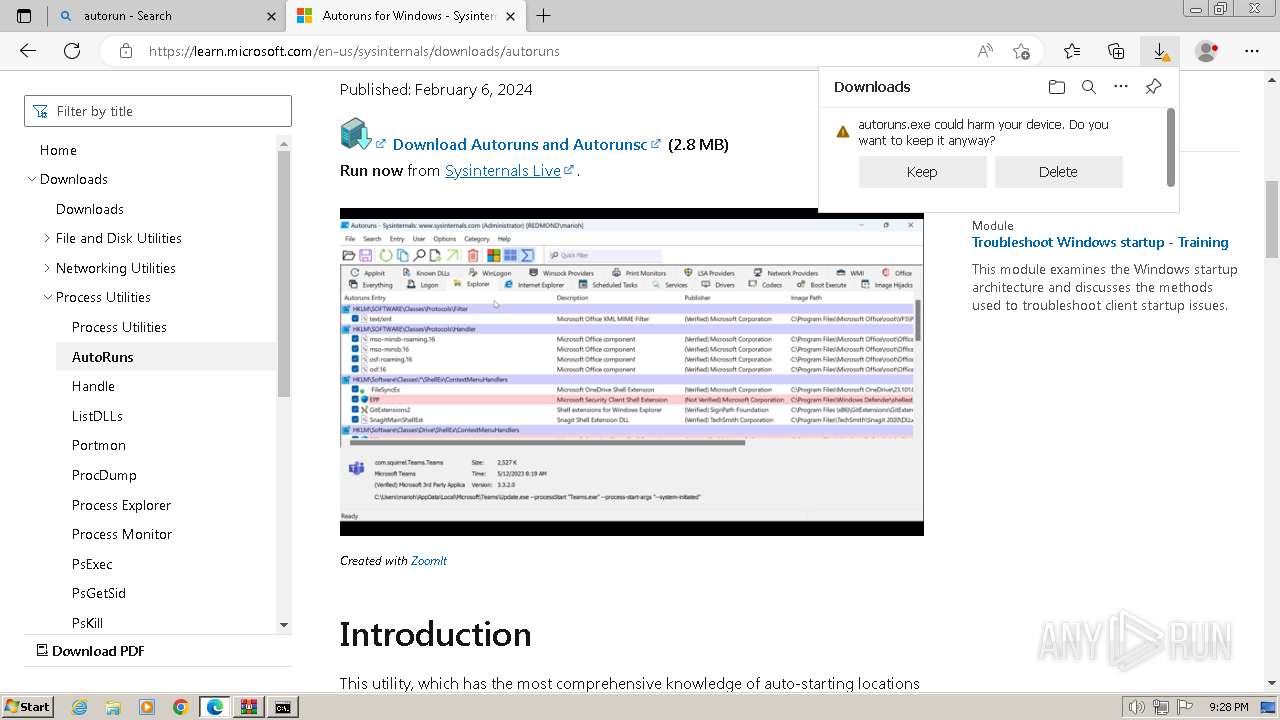Add this page to favorites
This screenshot has height=720, width=1280.
(x=1021, y=51)
